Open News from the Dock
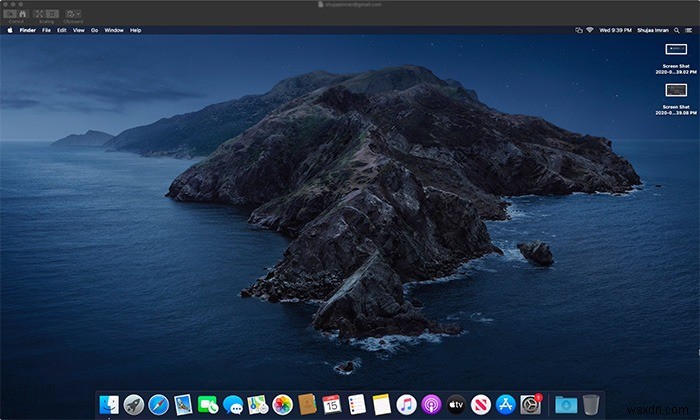Screen dimensions: 700x420 pos(481,405)
